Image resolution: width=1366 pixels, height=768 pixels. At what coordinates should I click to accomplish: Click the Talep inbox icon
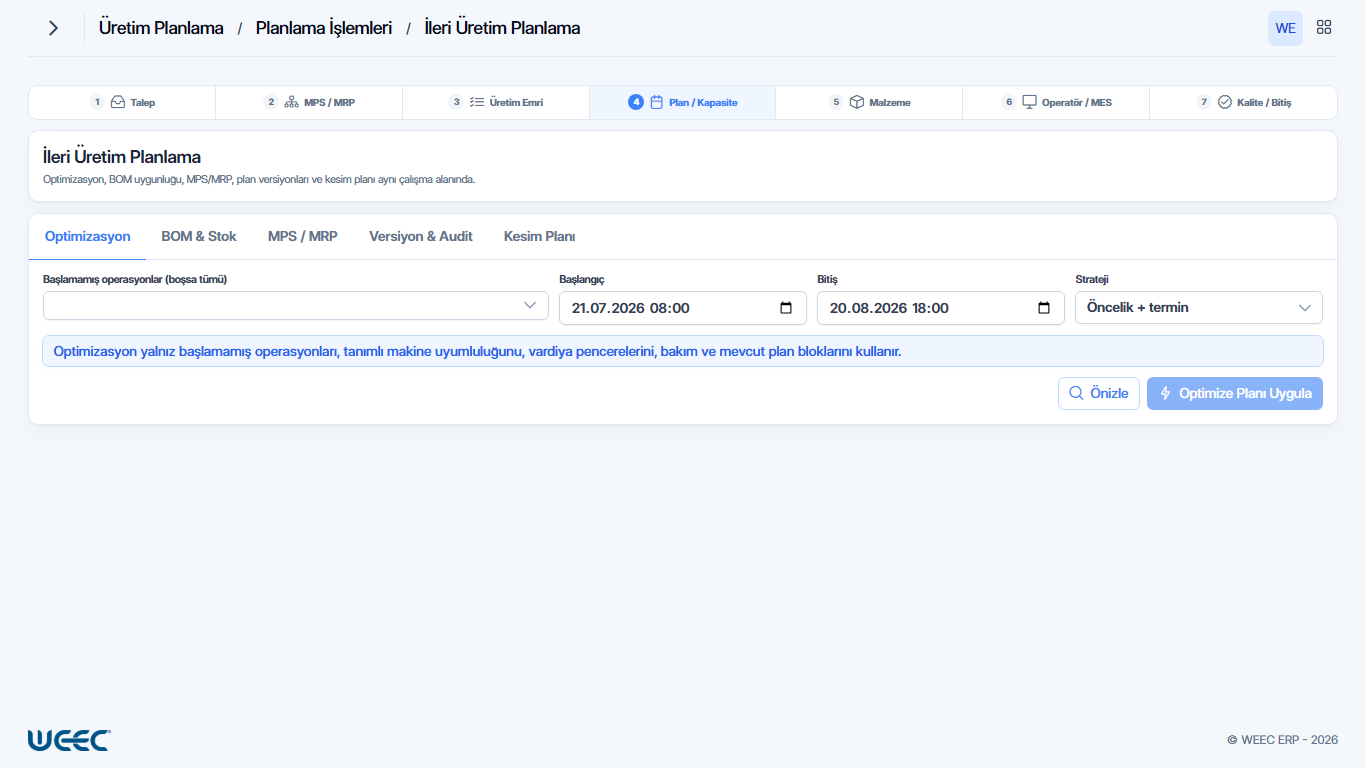pos(118,102)
